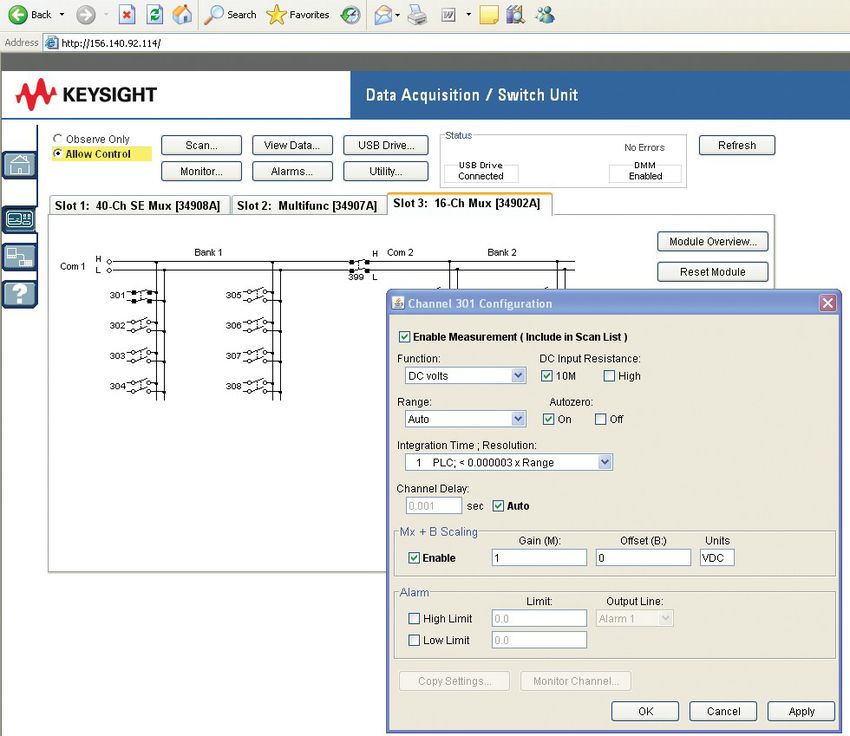
Task: Click the Status Refresh button
Action: point(737,145)
